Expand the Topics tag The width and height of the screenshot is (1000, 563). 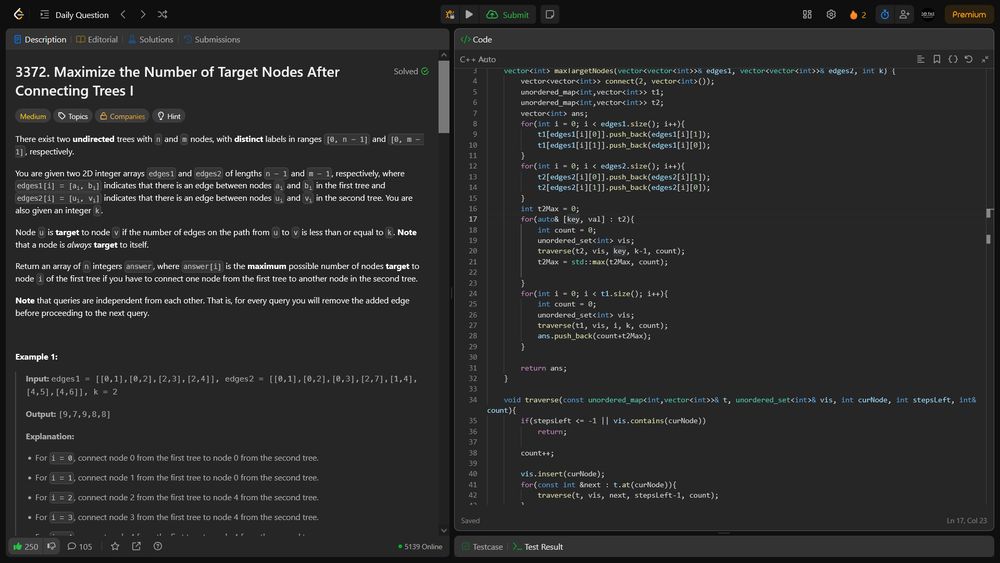tap(73, 116)
